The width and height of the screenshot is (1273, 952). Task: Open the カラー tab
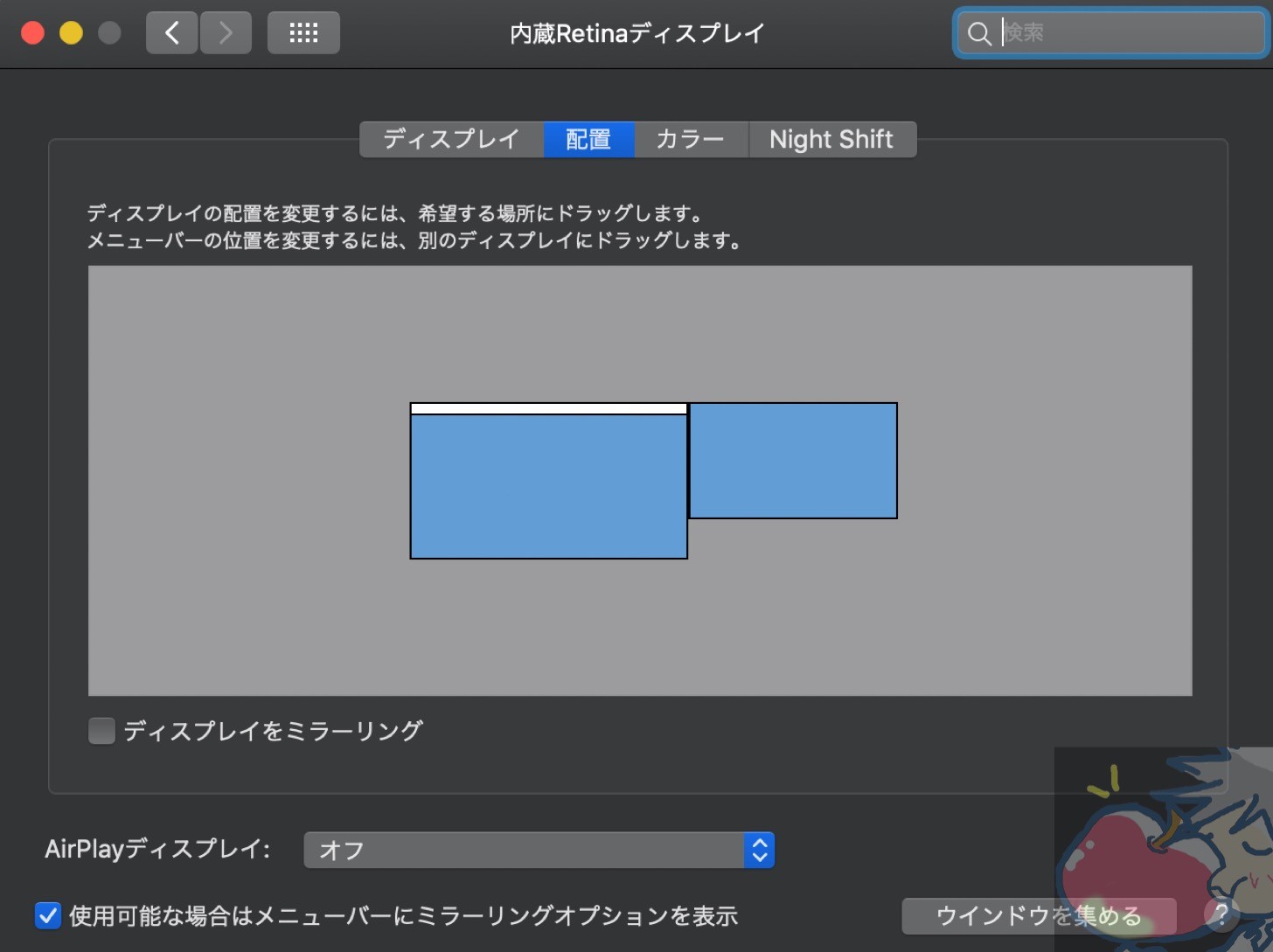[690, 140]
